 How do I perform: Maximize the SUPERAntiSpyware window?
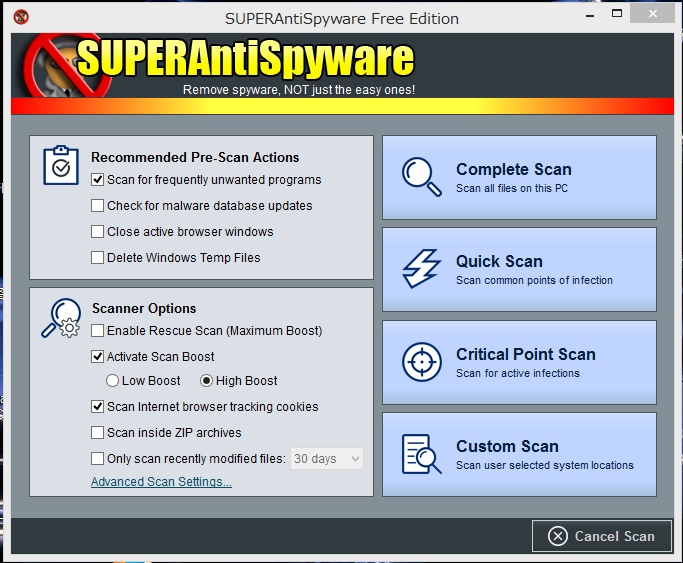617,14
